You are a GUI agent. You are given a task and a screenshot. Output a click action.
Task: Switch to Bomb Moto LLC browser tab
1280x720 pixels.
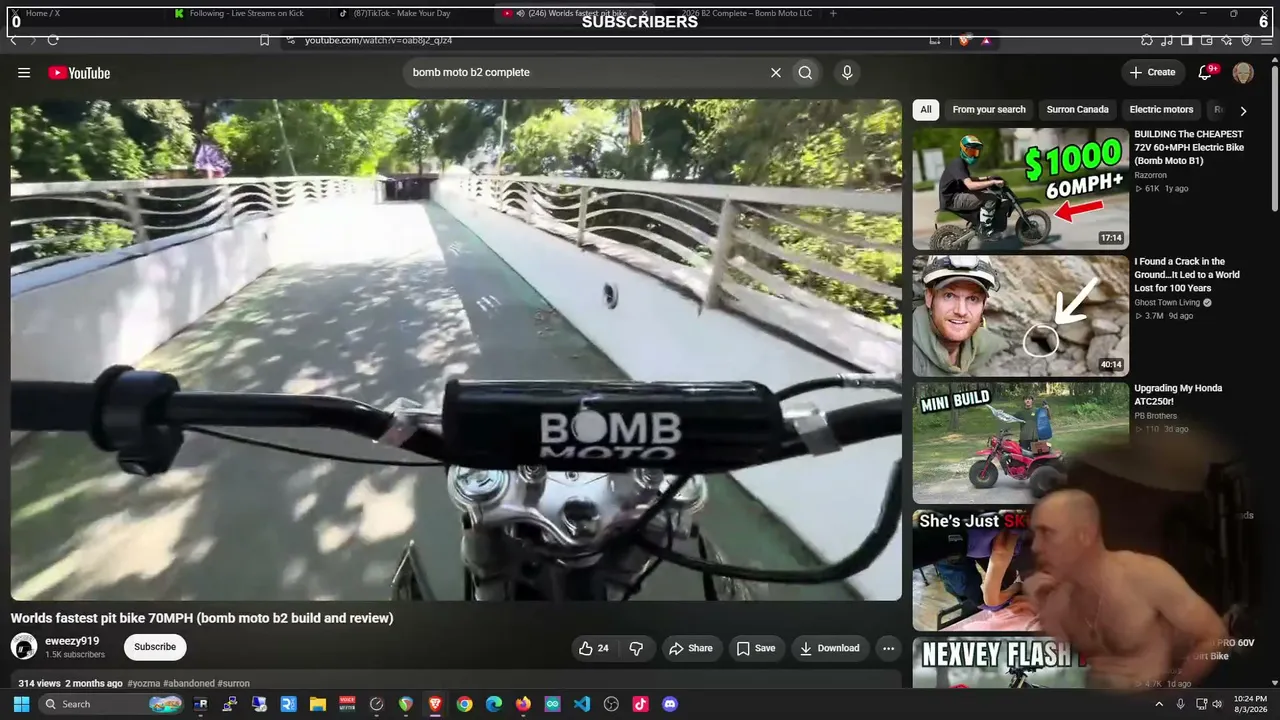coord(745,13)
